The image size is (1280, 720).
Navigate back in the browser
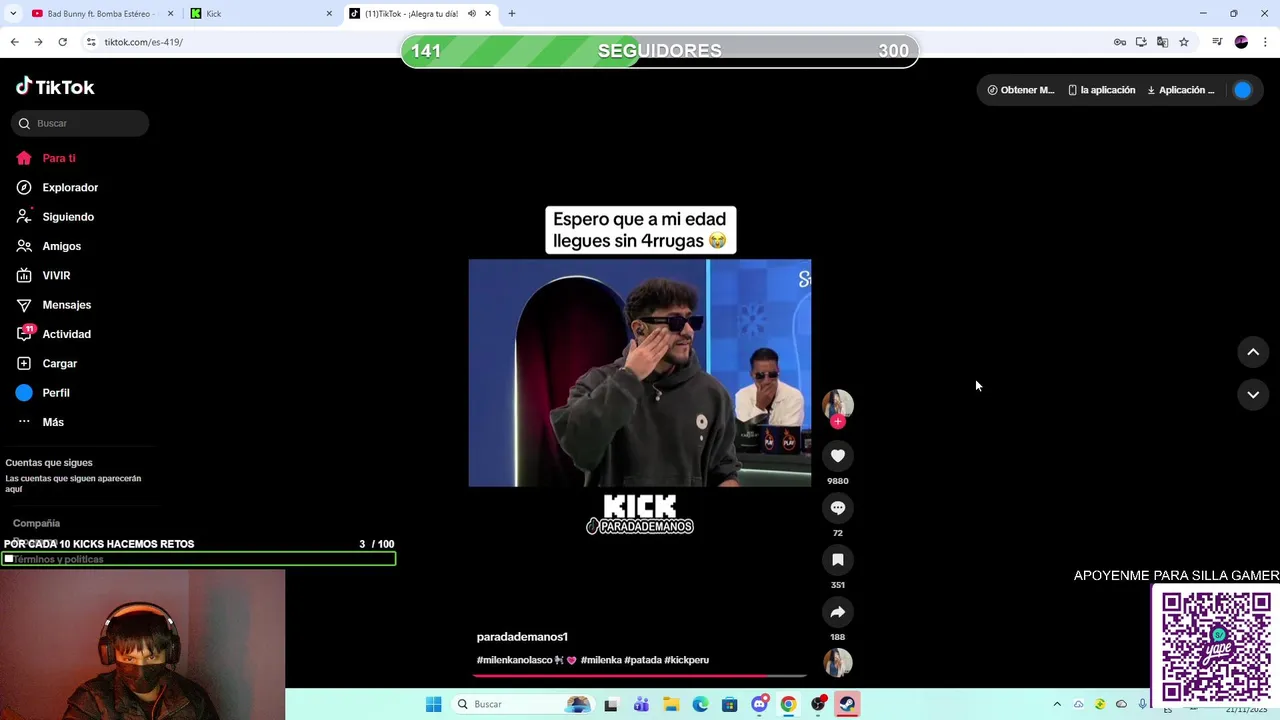pyautogui.click(x=14, y=42)
